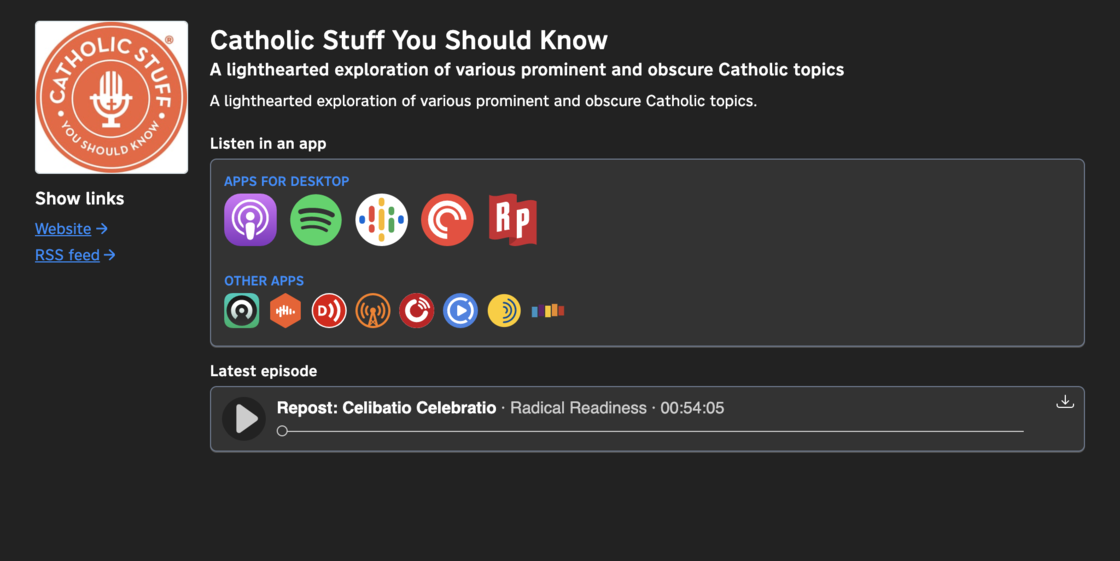
Task: Open the green Spotify icon
Action: point(316,220)
